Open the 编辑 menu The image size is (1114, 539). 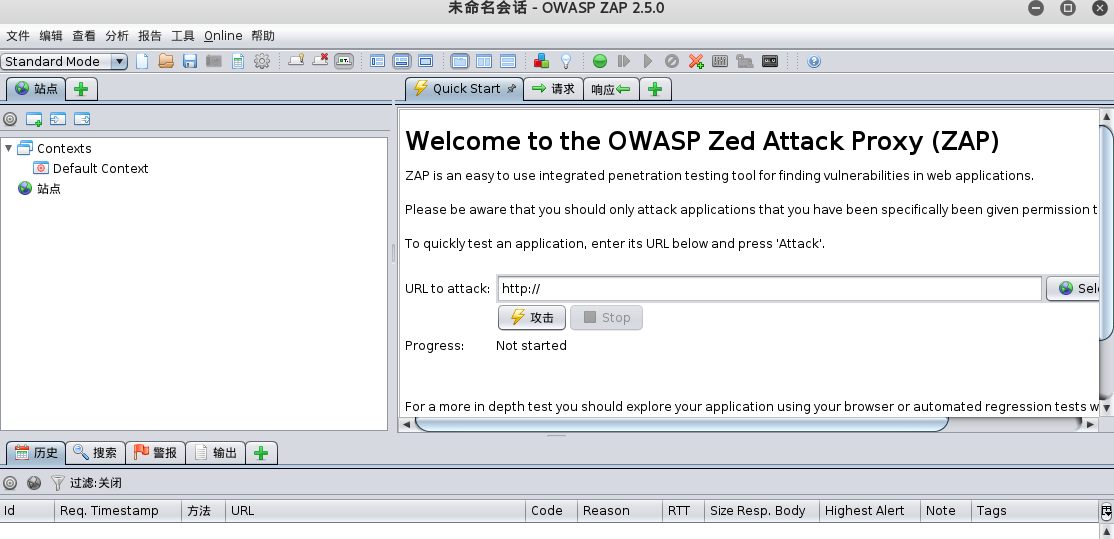pos(50,36)
